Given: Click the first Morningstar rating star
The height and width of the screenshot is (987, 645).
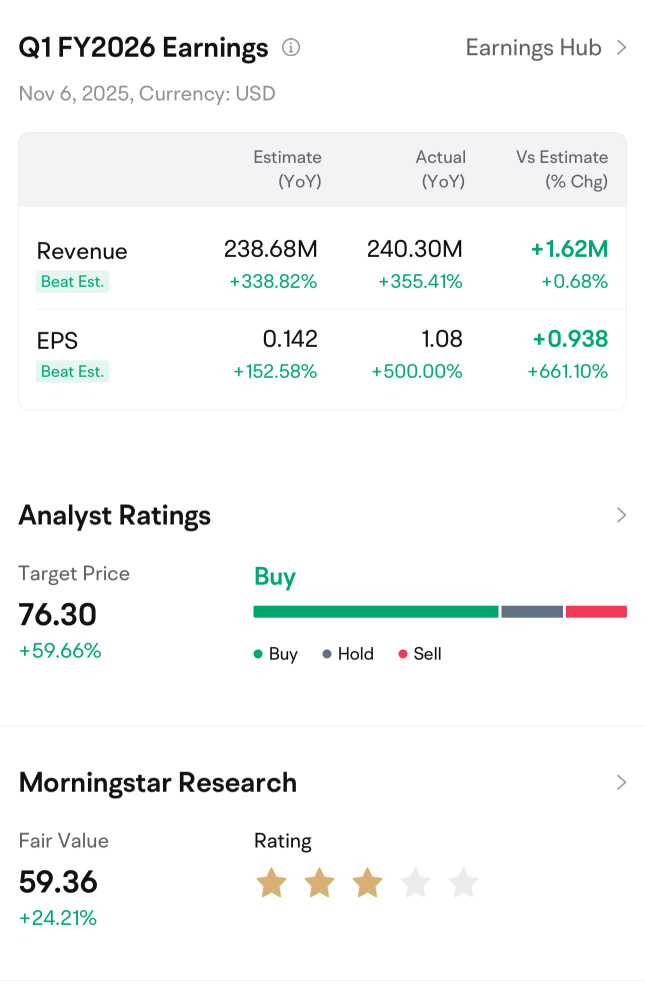Looking at the screenshot, I should click(x=271, y=883).
